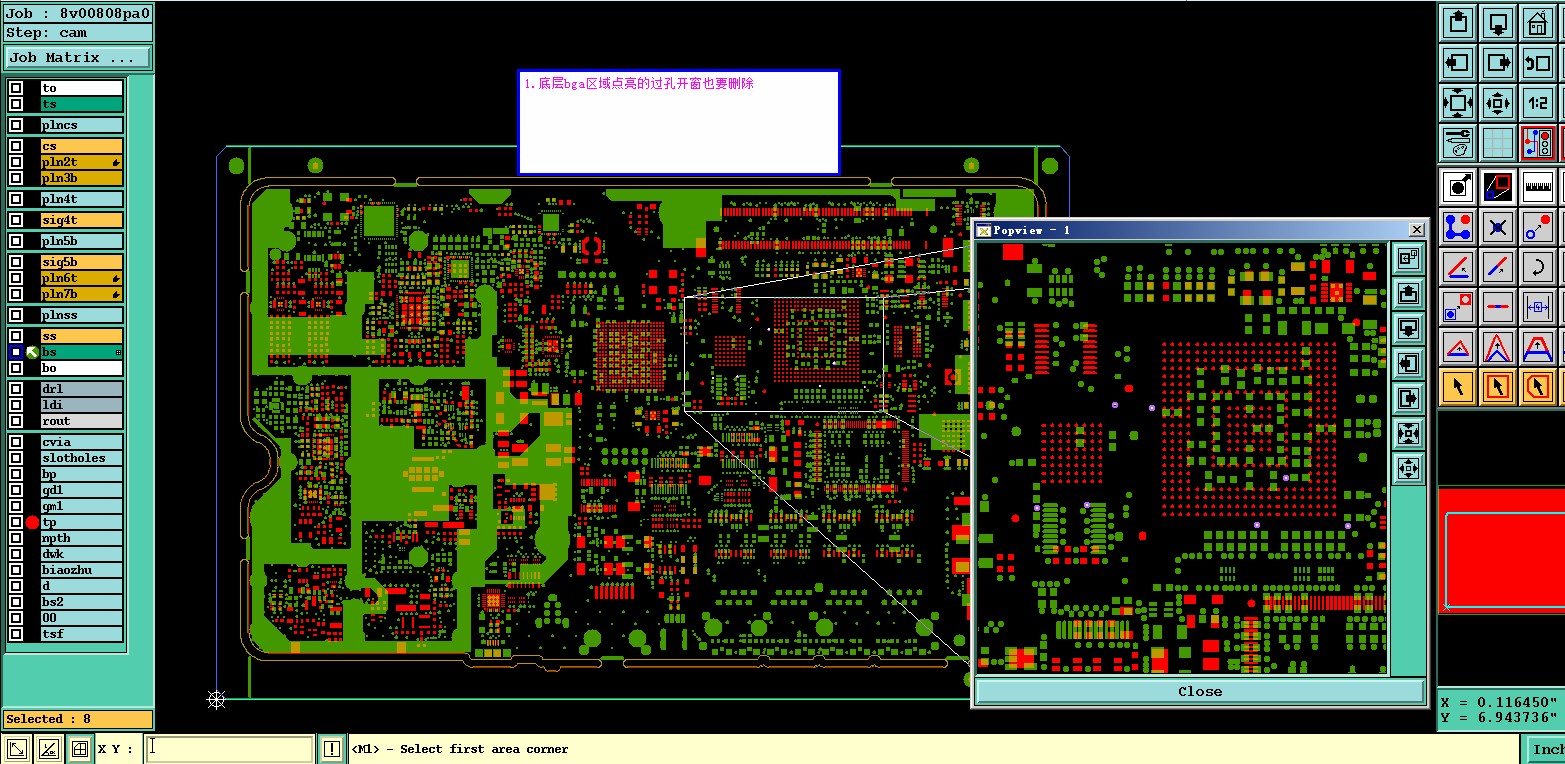The image size is (1565, 764).
Task: Choose the plain arrow select pointer
Action: point(1458,387)
